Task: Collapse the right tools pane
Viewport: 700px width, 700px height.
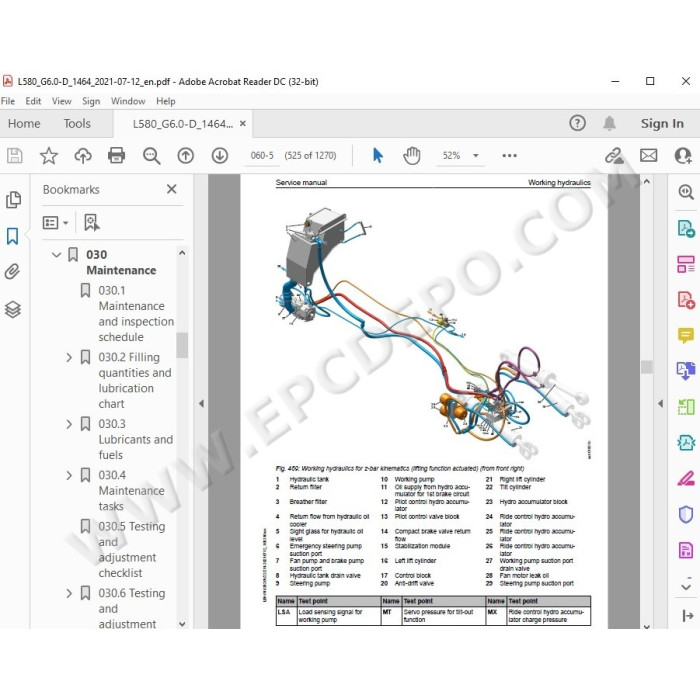Action: pyautogui.click(x=688, y=616)
